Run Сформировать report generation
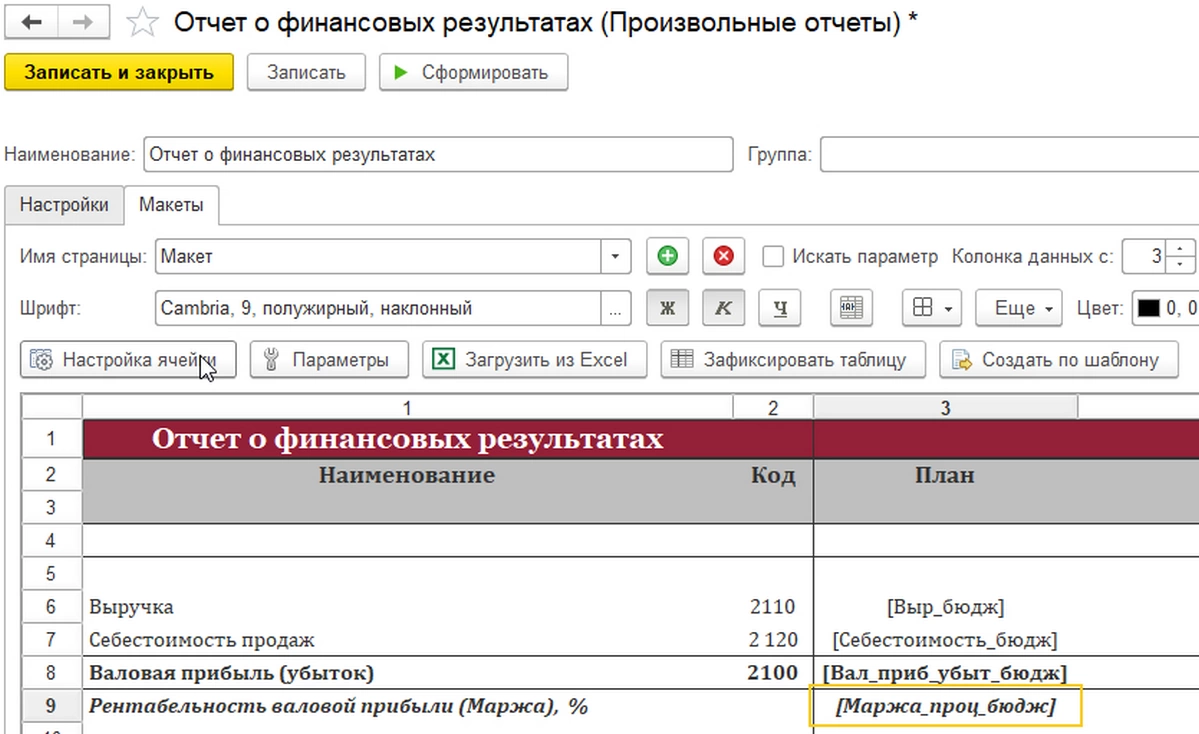The height and width of the screenshot is (734, 1199). 473,73
